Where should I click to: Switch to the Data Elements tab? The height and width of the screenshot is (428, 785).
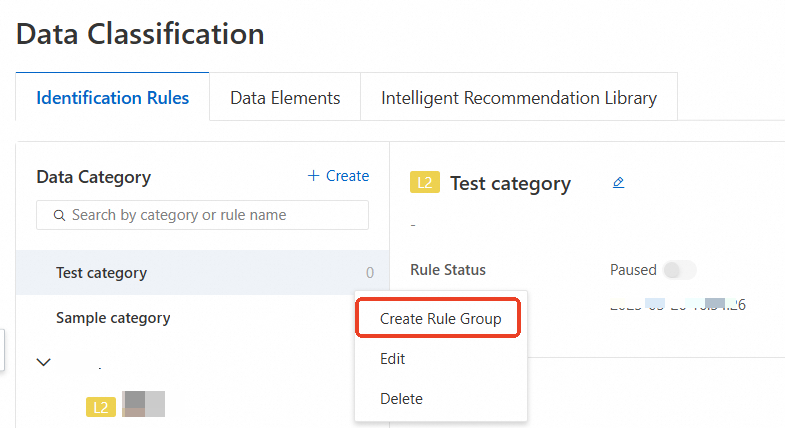(285, 98)
